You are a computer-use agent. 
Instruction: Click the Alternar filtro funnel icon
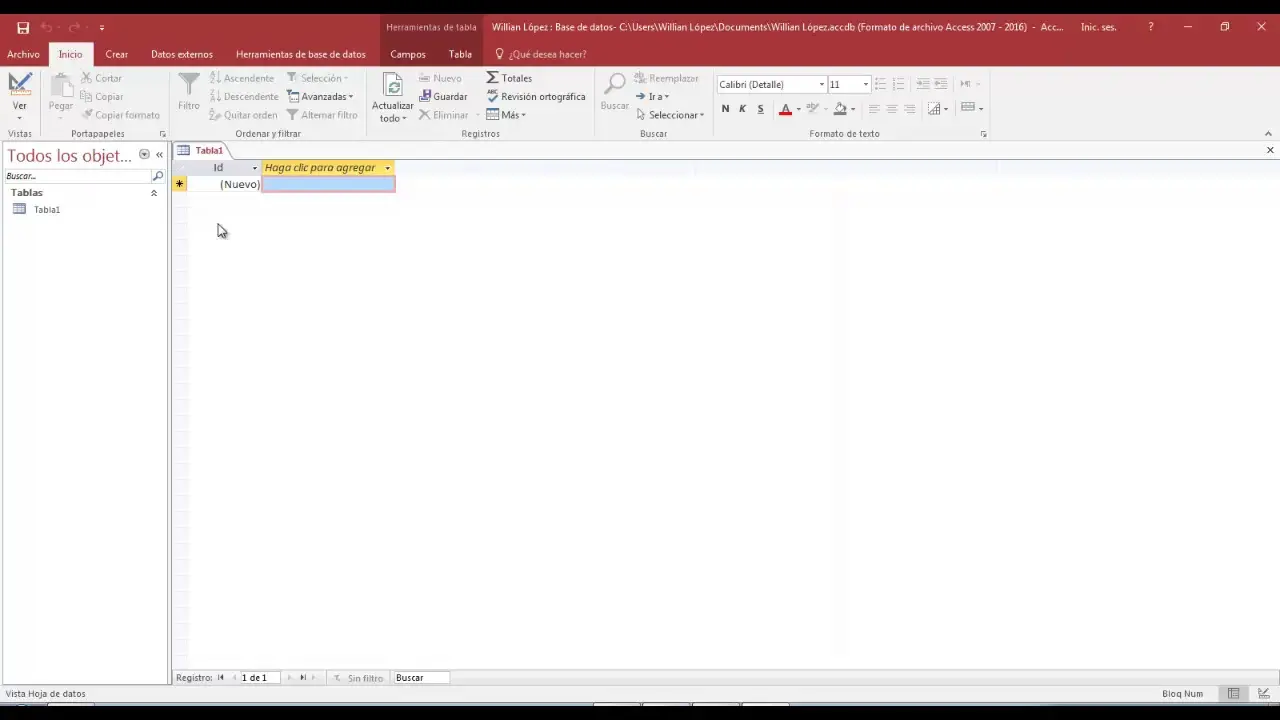click(x=293, y=115)
